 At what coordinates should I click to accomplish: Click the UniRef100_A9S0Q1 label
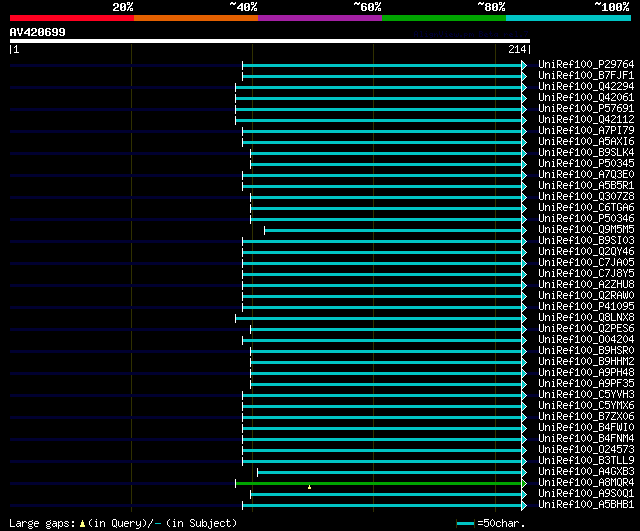point(586,494)
